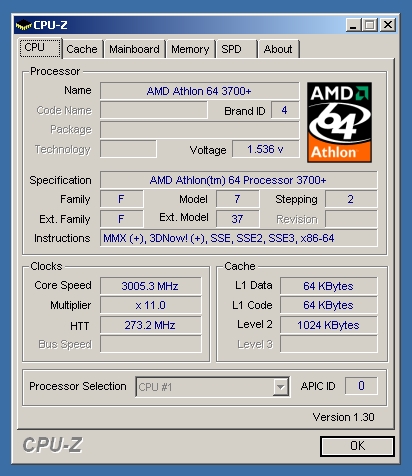This screenshot has width=412, height=476.
Task: Click the APIC ID value 0
Action: click(x=361, y=386)
